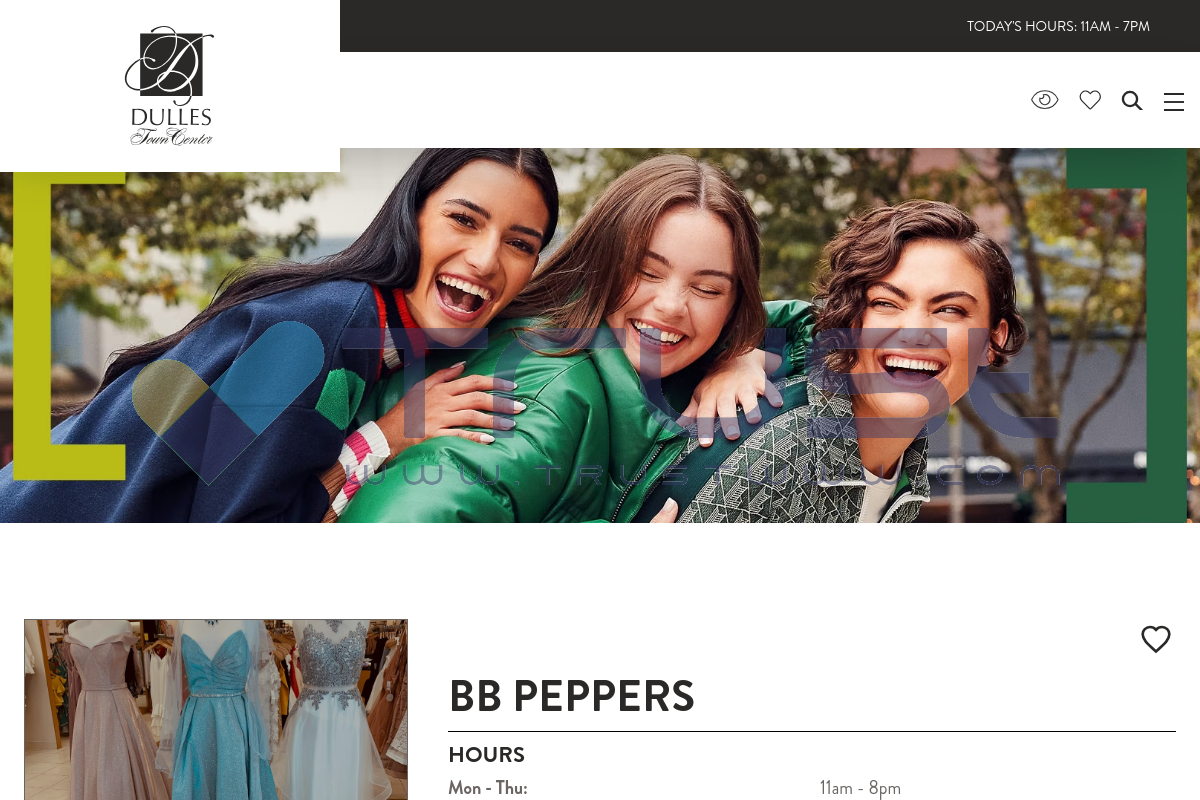1200x800 pixels.
Task: Open the eye-shaped accessibility view icon
Action: [1044, 100]
